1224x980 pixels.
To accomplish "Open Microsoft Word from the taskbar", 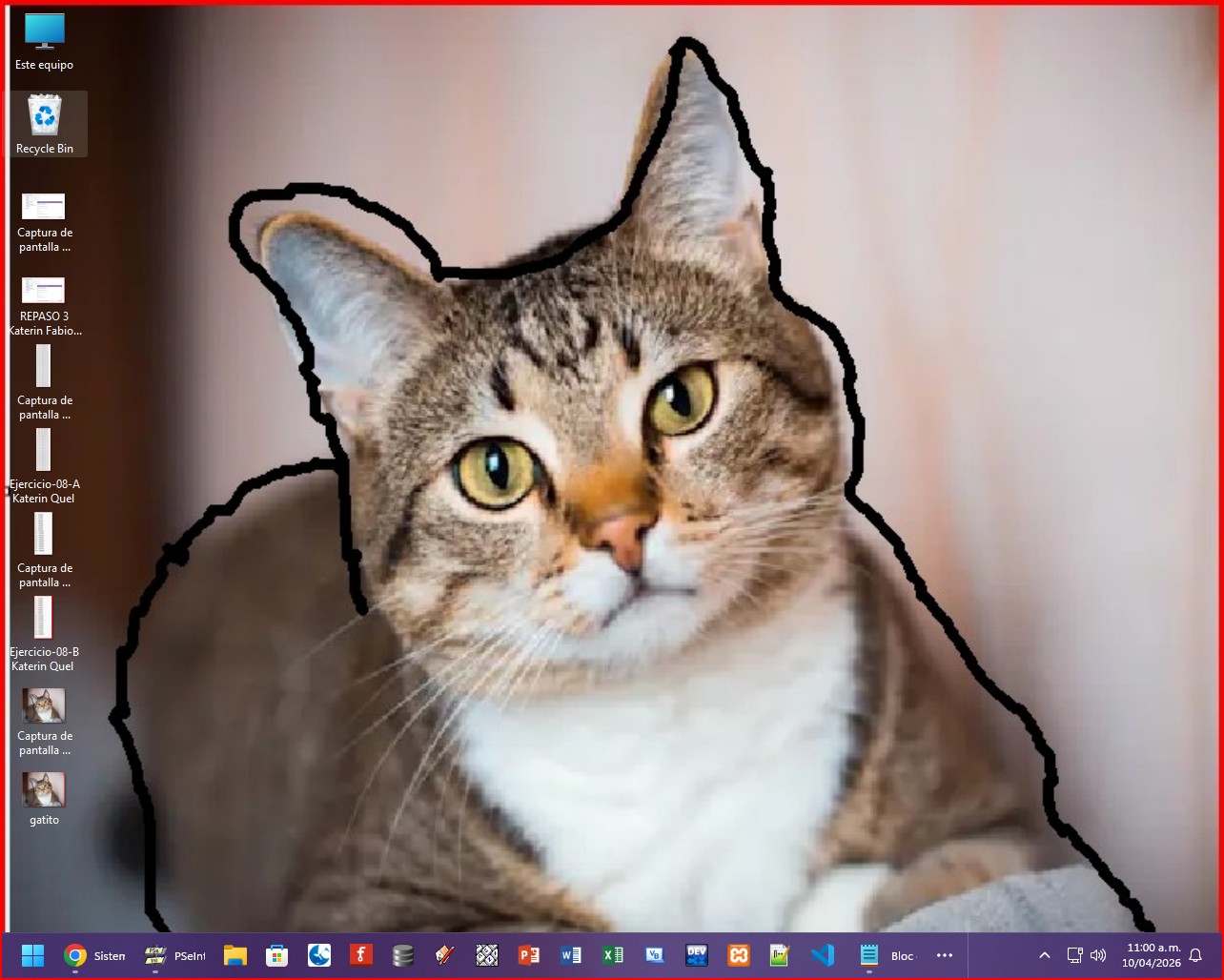I will [571, 955].
